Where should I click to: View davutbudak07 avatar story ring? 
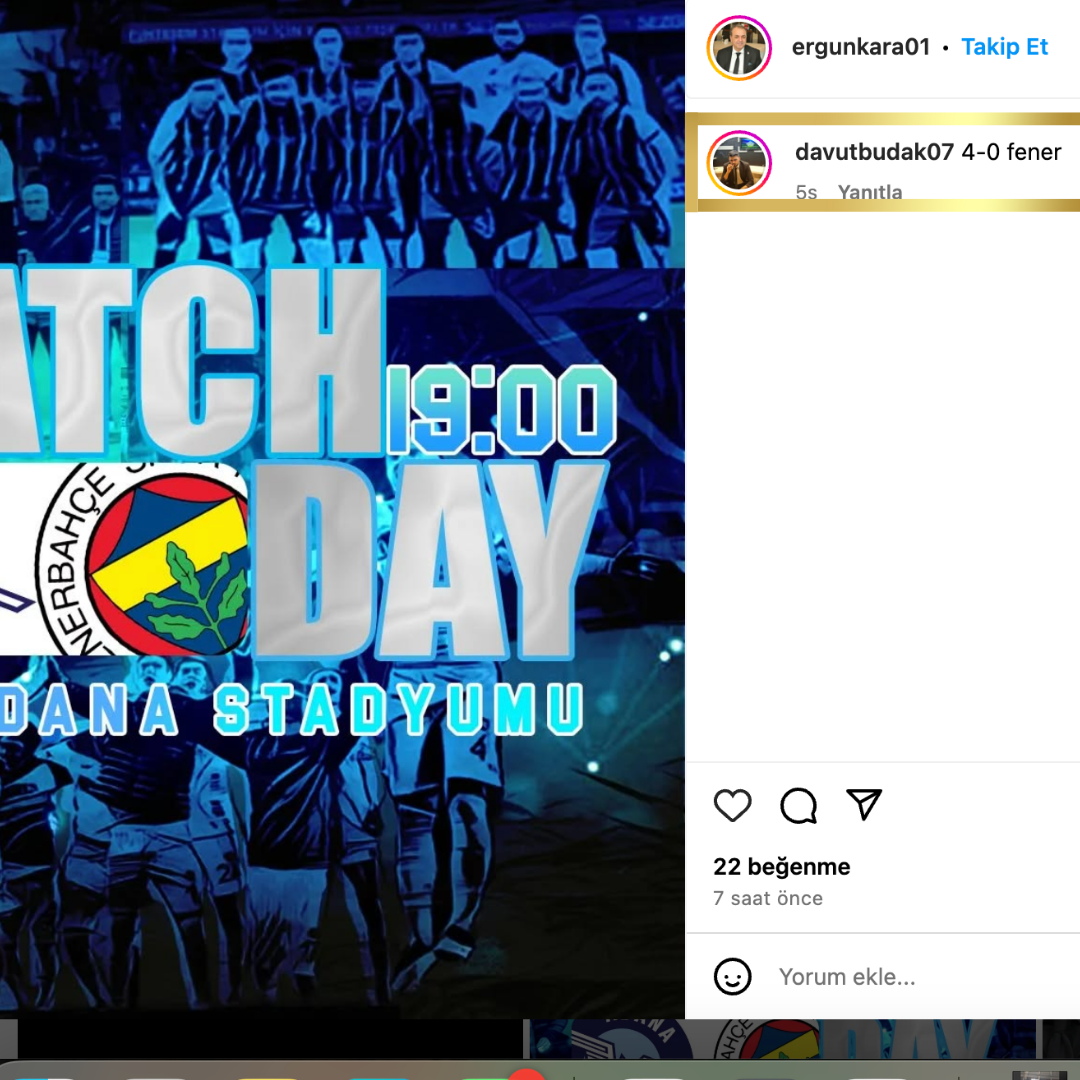click(739, 163)
